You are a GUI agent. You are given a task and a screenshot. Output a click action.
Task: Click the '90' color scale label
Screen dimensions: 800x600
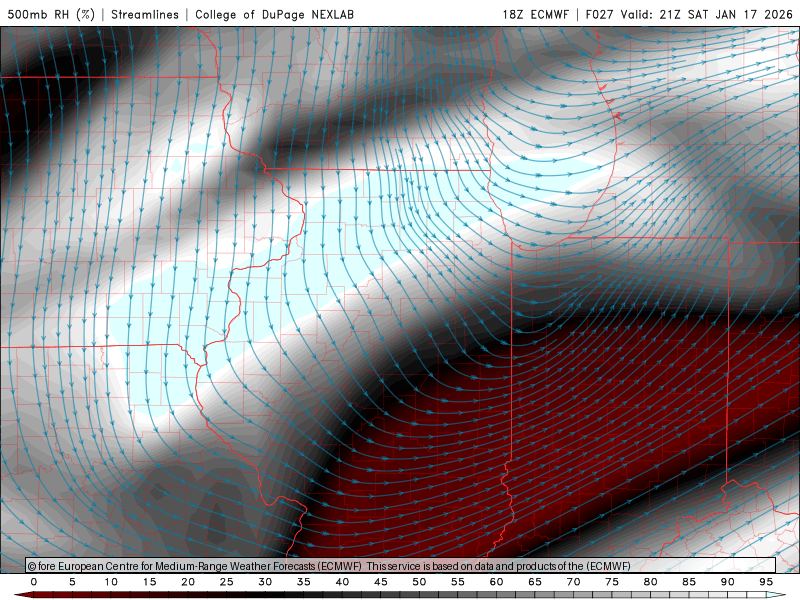(x=728, y=582)
